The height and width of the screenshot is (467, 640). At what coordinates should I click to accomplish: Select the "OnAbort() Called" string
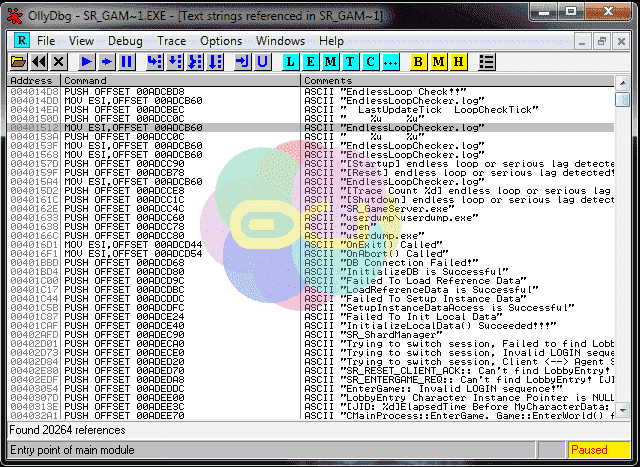coord(376,254)
